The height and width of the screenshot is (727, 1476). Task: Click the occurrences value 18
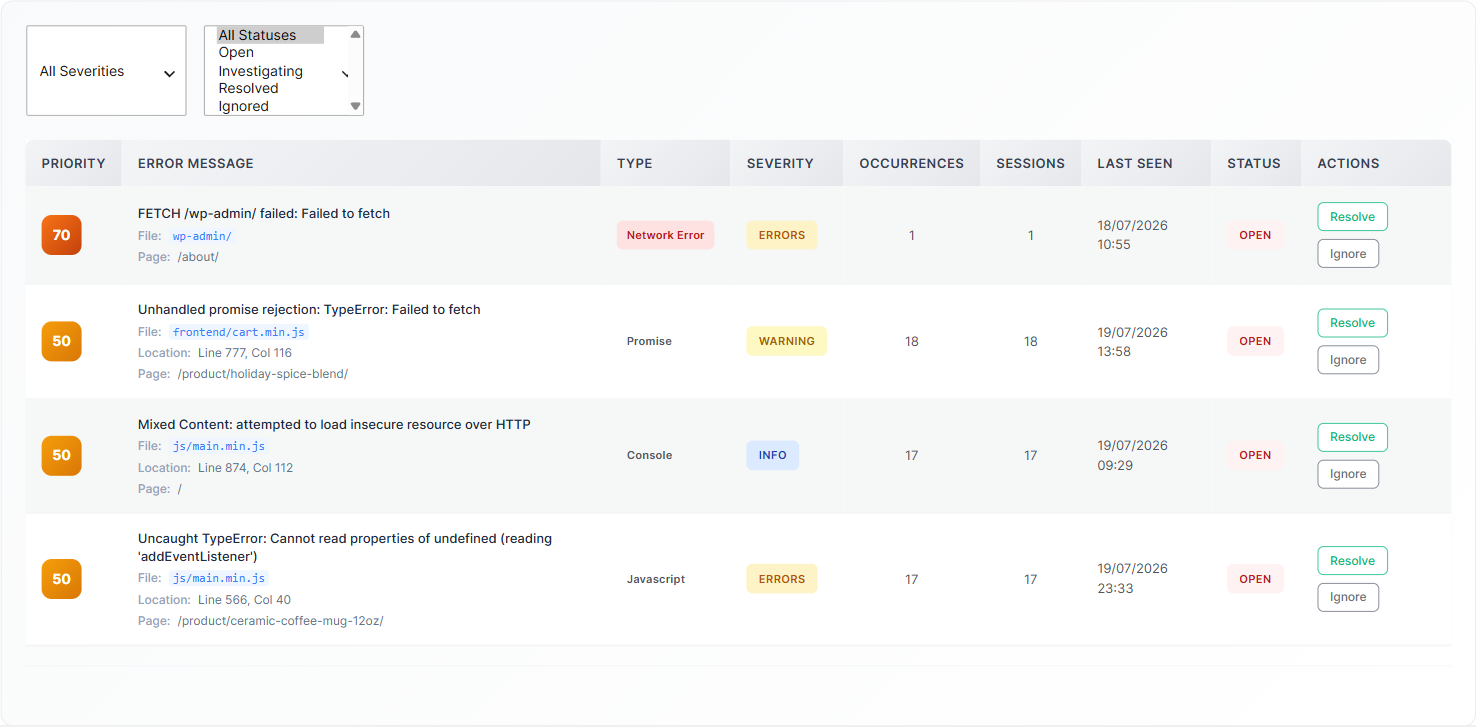[912, 341]
